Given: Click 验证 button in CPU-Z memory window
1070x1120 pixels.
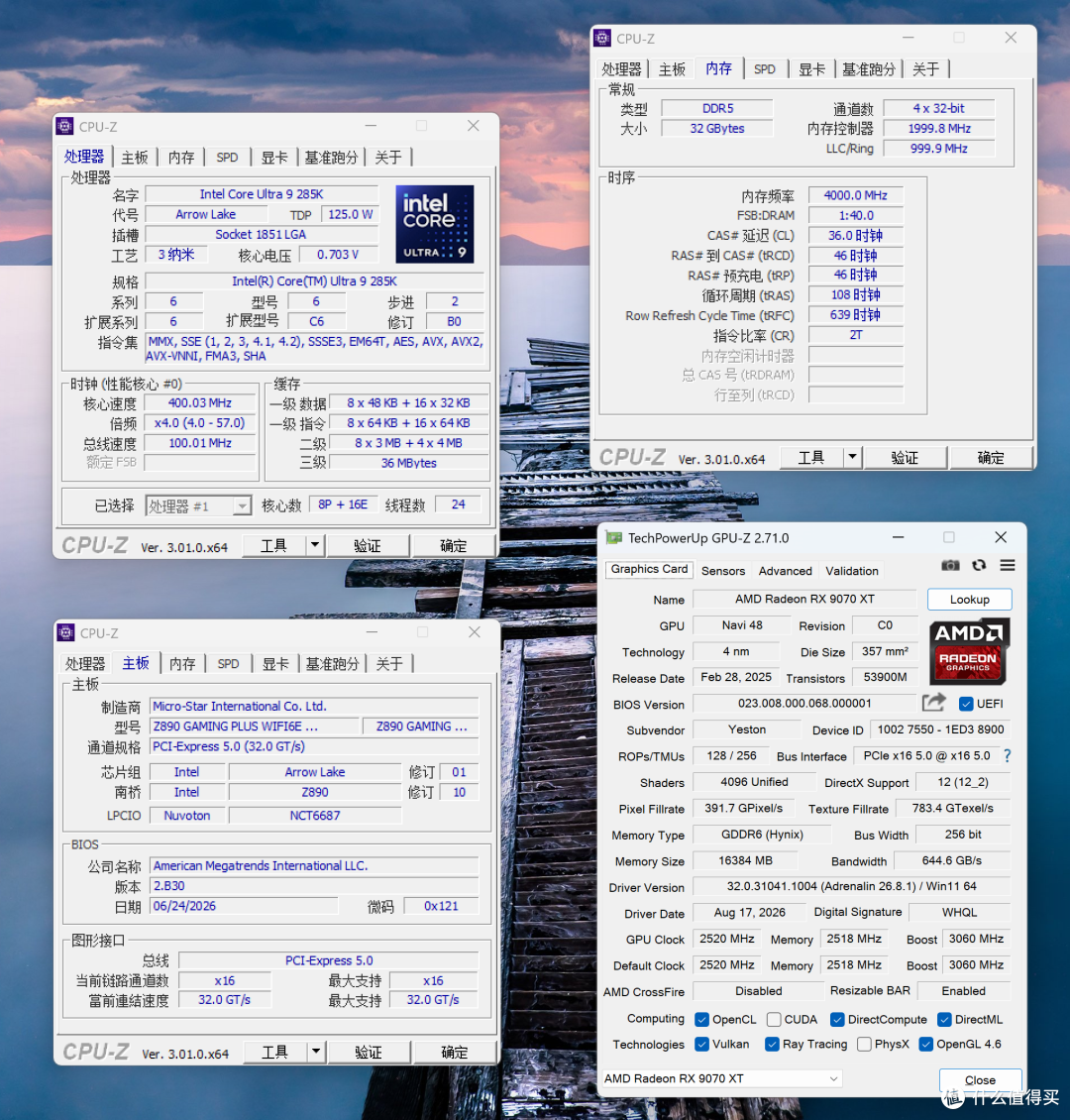Looking at the screenshot, I should pyautogui.click(x=906, y=457).
